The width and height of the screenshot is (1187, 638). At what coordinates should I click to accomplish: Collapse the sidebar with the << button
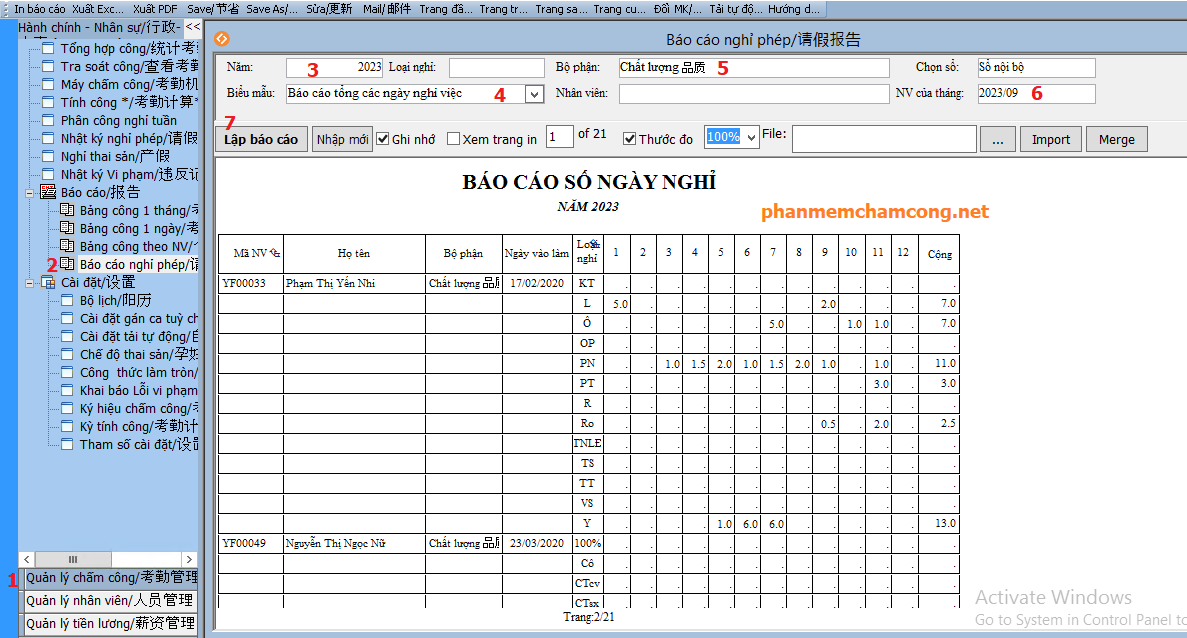(192, 26)
